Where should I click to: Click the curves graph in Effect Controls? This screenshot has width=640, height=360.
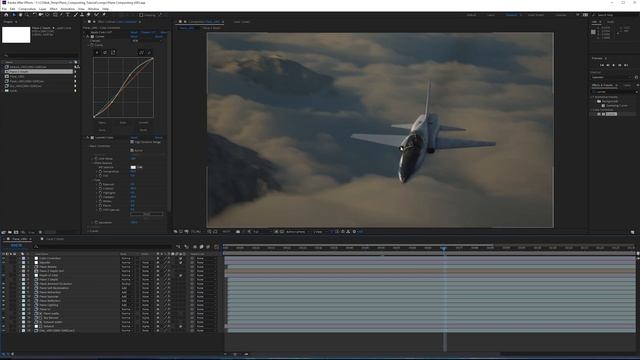point(123,87)
